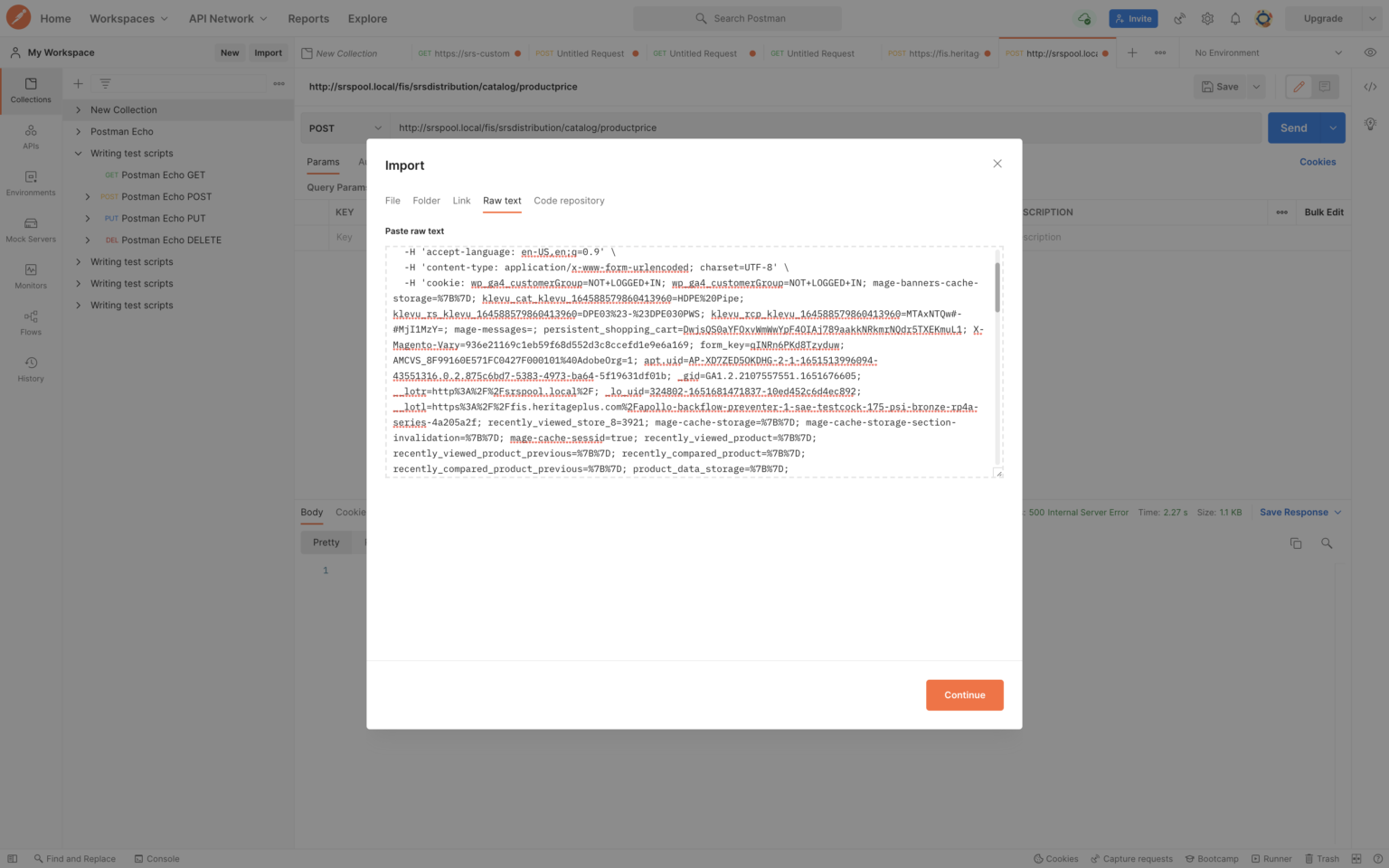Viewport: 1389px width, 868px height.
Task: Open the Environments sidebar panel
Action: 31,184
